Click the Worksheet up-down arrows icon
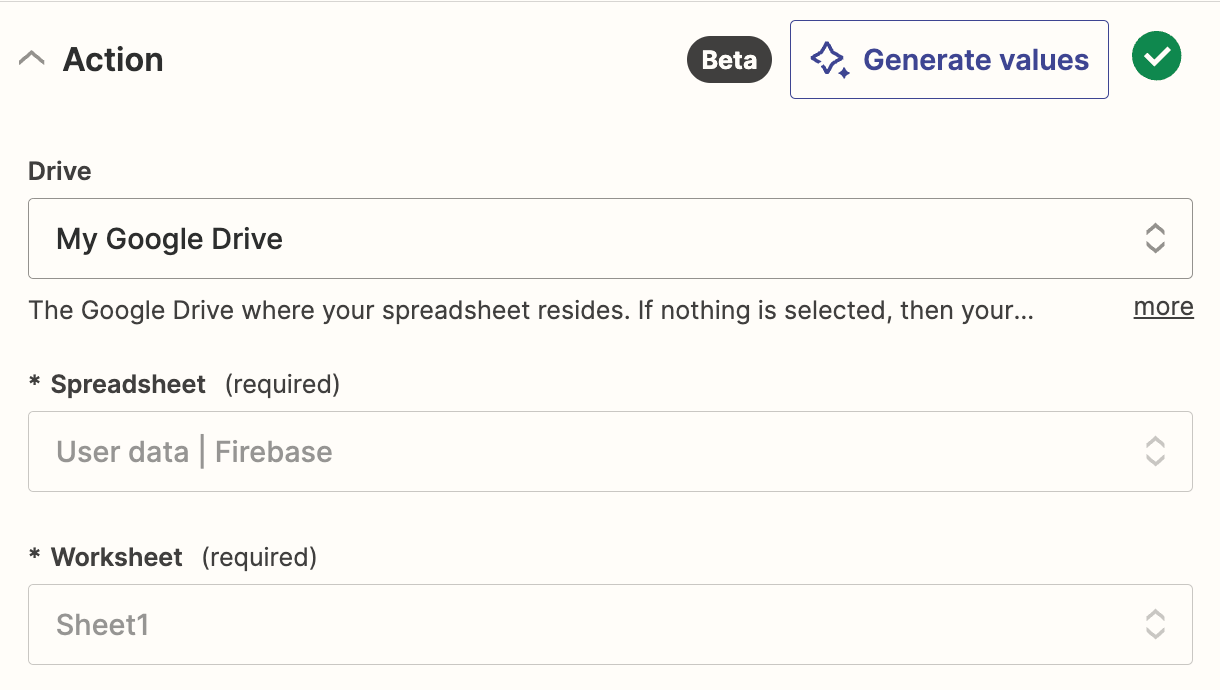Screen dimensions: 1220x690 [x=1155, y=624]
